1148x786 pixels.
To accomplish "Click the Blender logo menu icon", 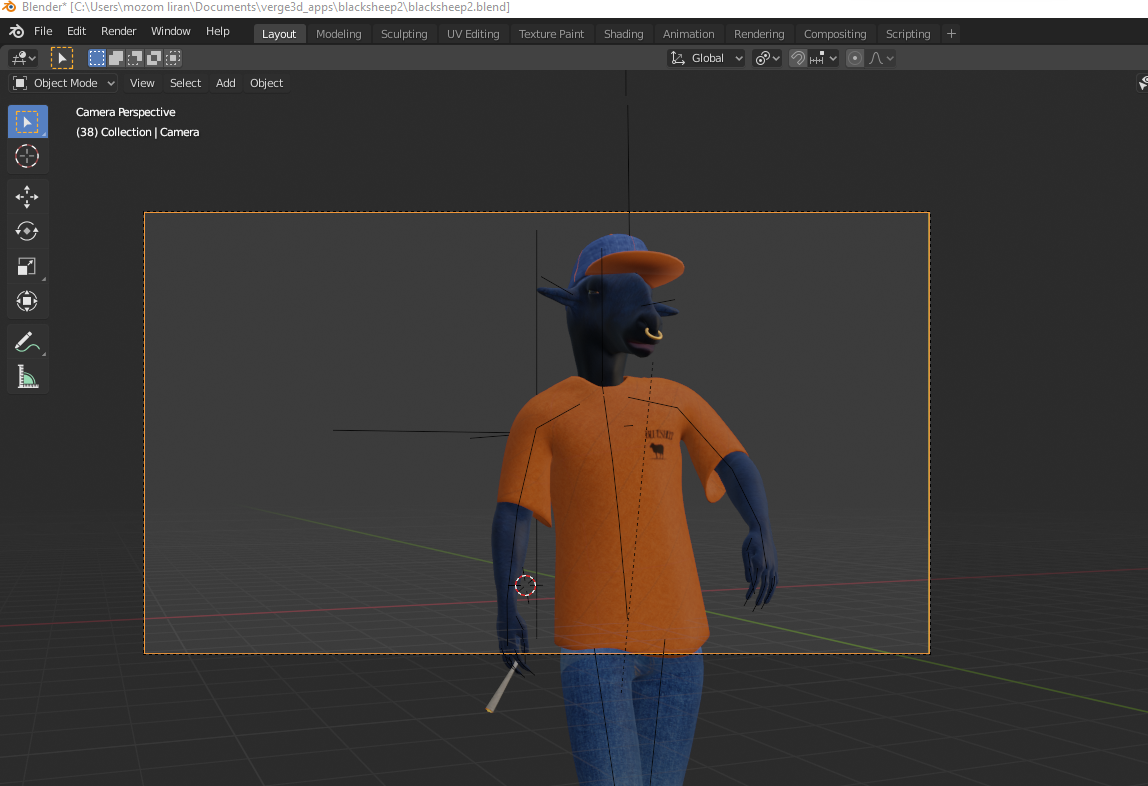I will click(16, 32).
